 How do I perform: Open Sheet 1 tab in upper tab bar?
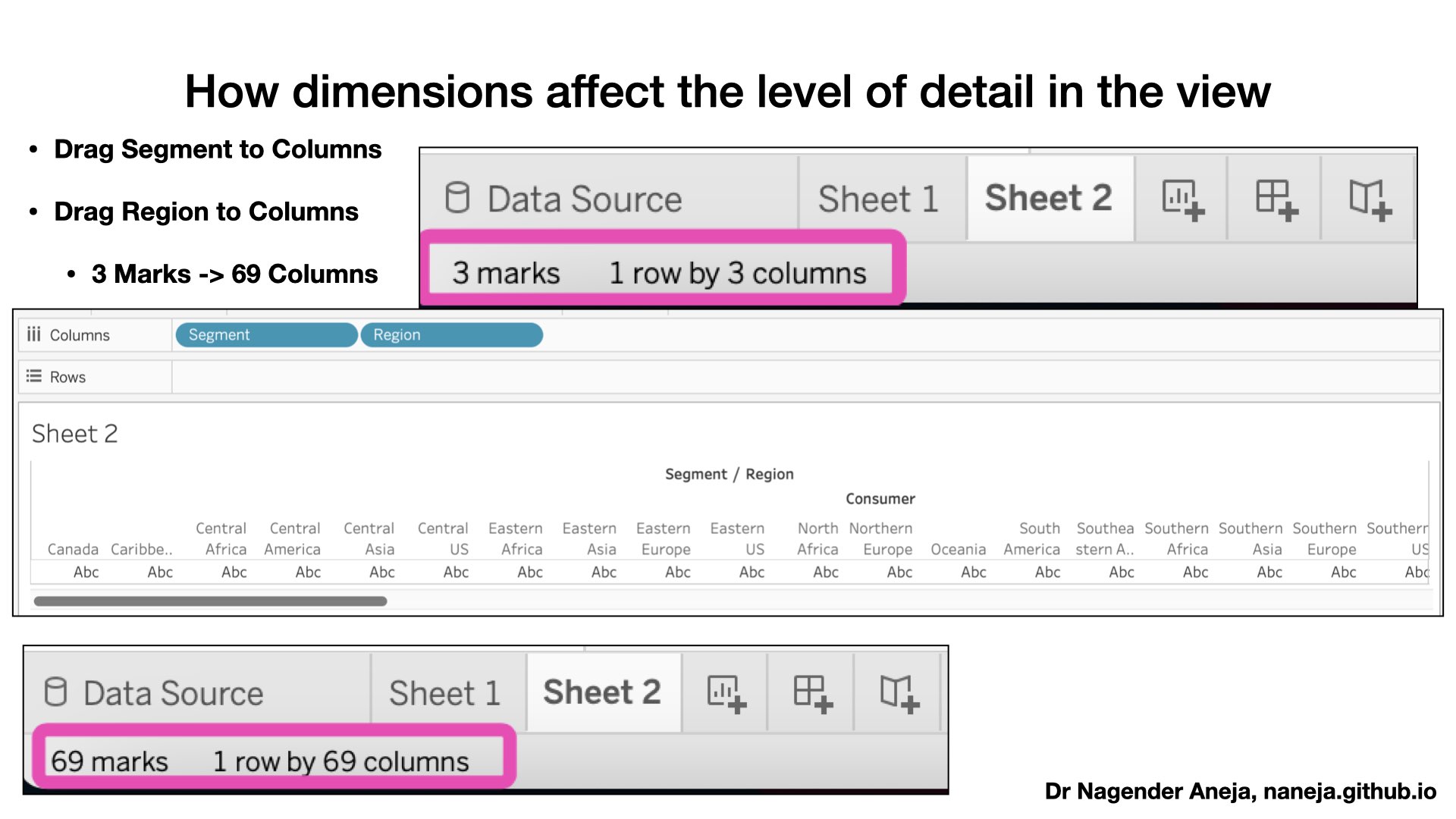pos(879,199)
